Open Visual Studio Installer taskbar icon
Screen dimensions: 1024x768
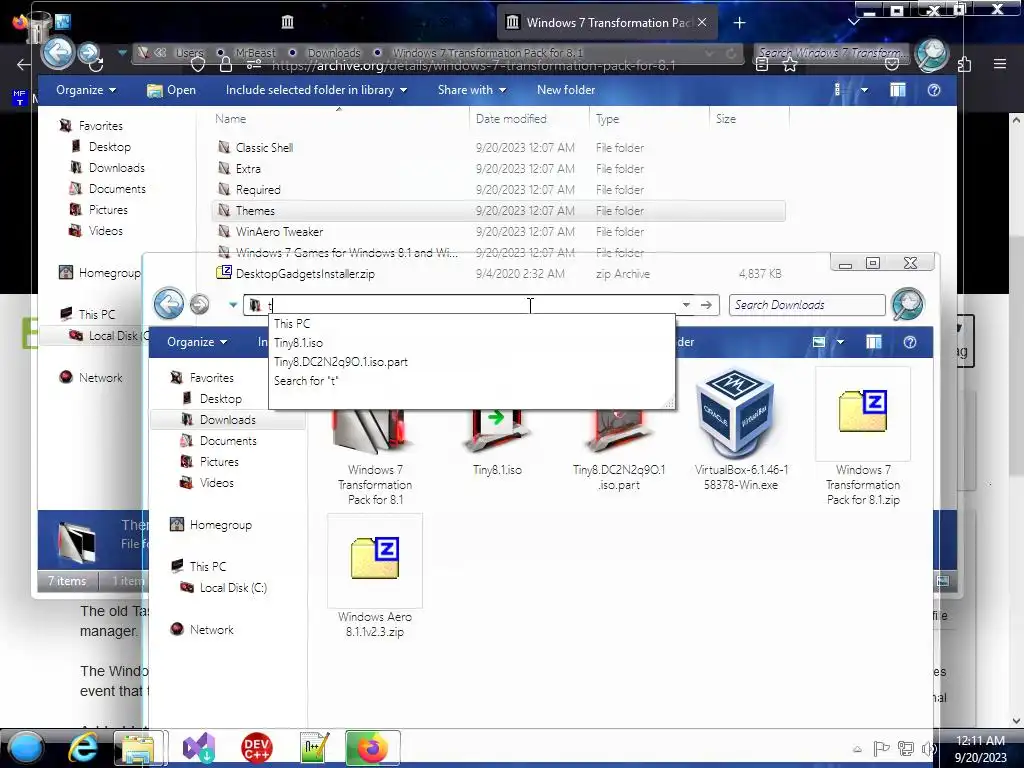199,748
